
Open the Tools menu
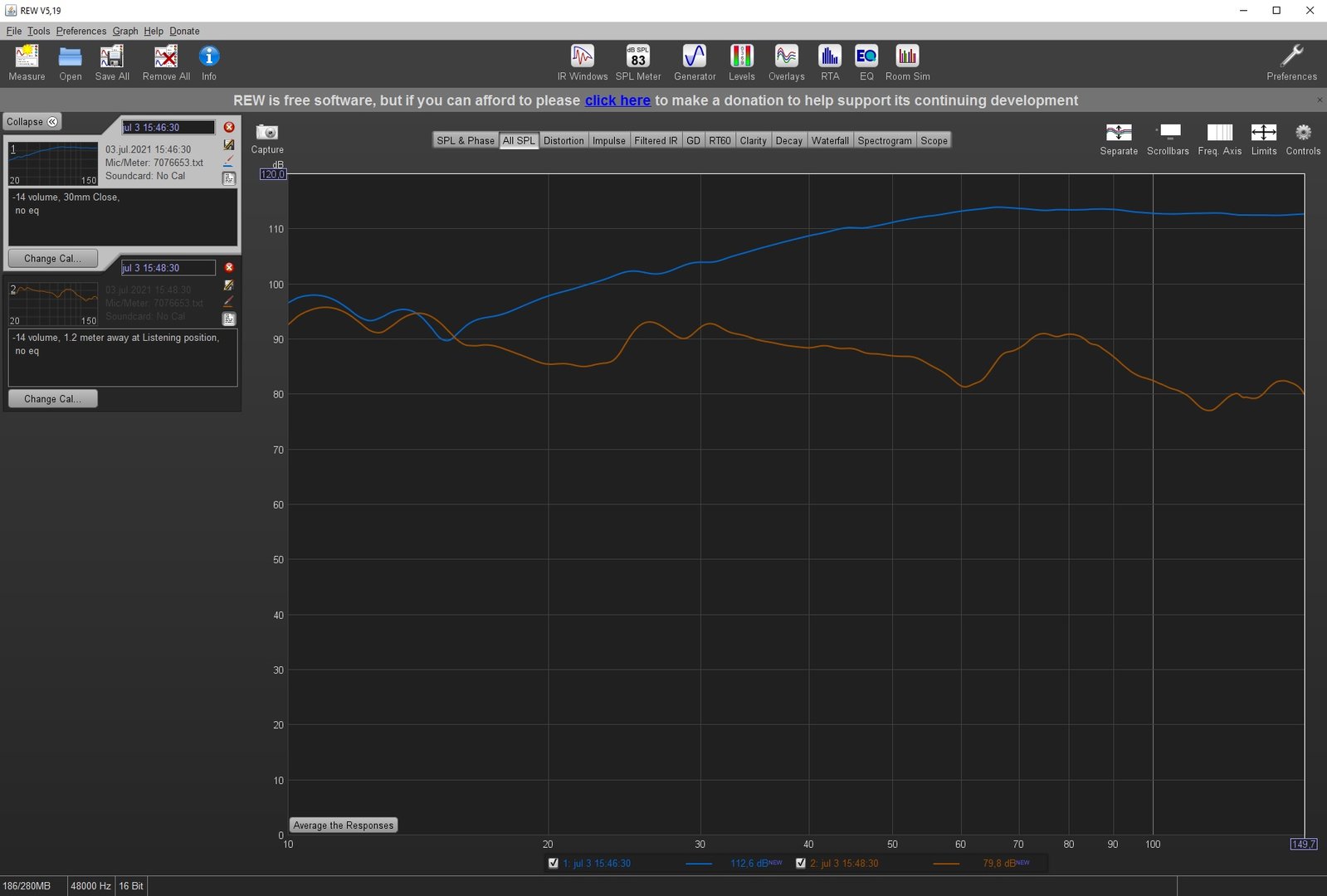point(38,32)
